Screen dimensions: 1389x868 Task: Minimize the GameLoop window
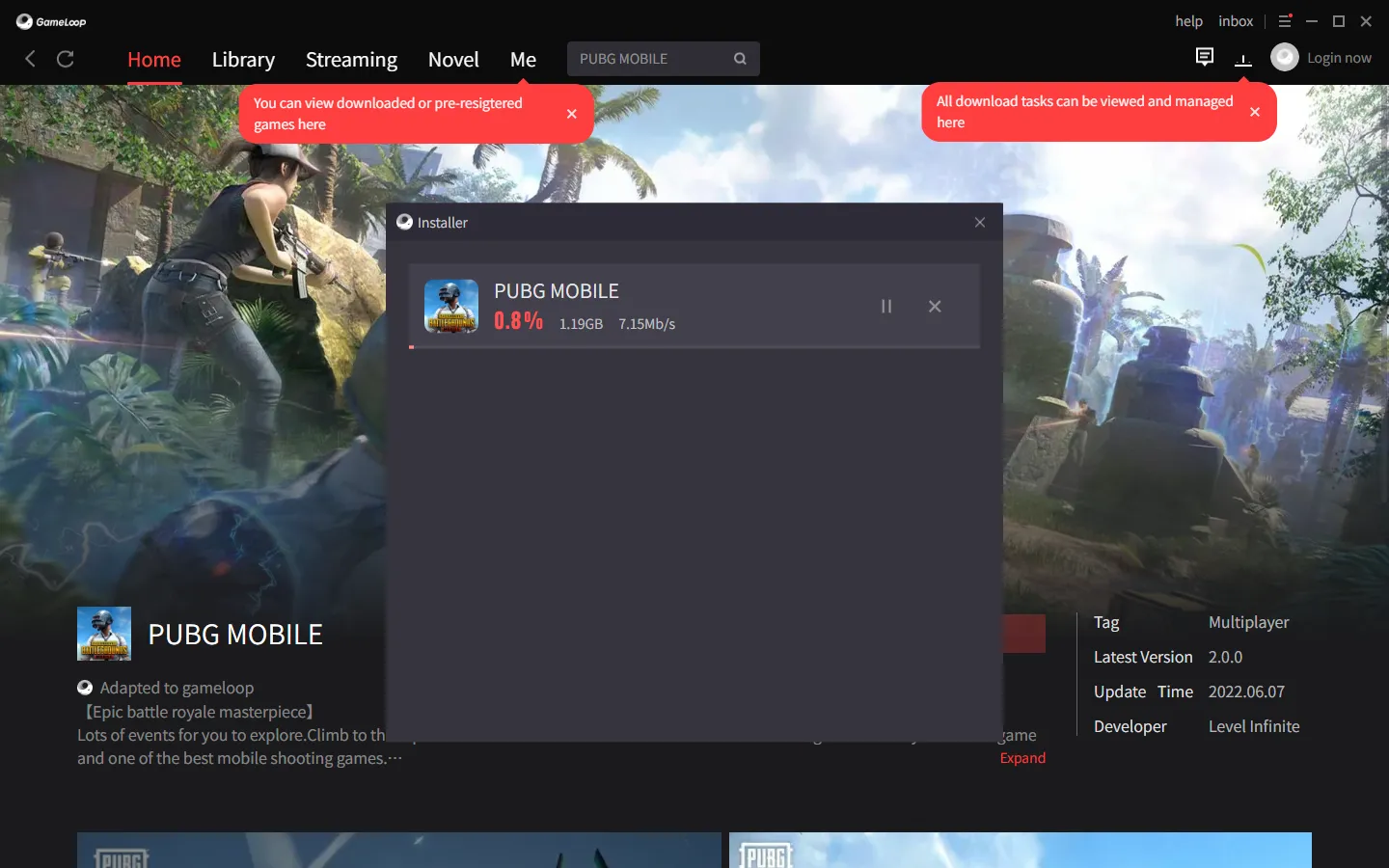[x=1312, y=21]
